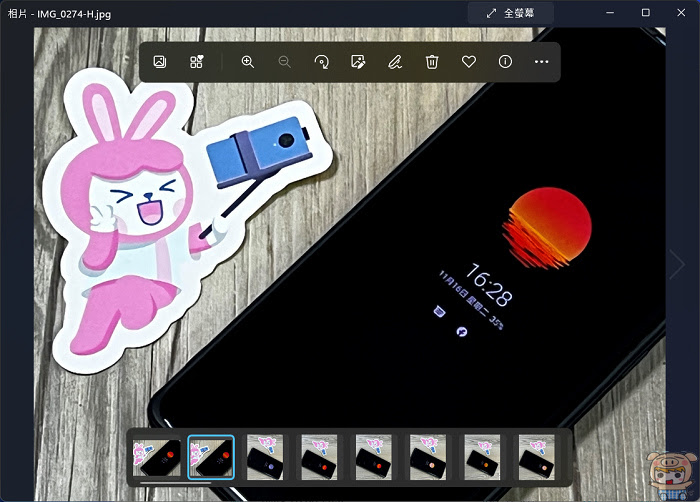Zoom in on the photo
Image resolution: width=700 pixels, height=502 pixels.
click(x=248, y=62)
